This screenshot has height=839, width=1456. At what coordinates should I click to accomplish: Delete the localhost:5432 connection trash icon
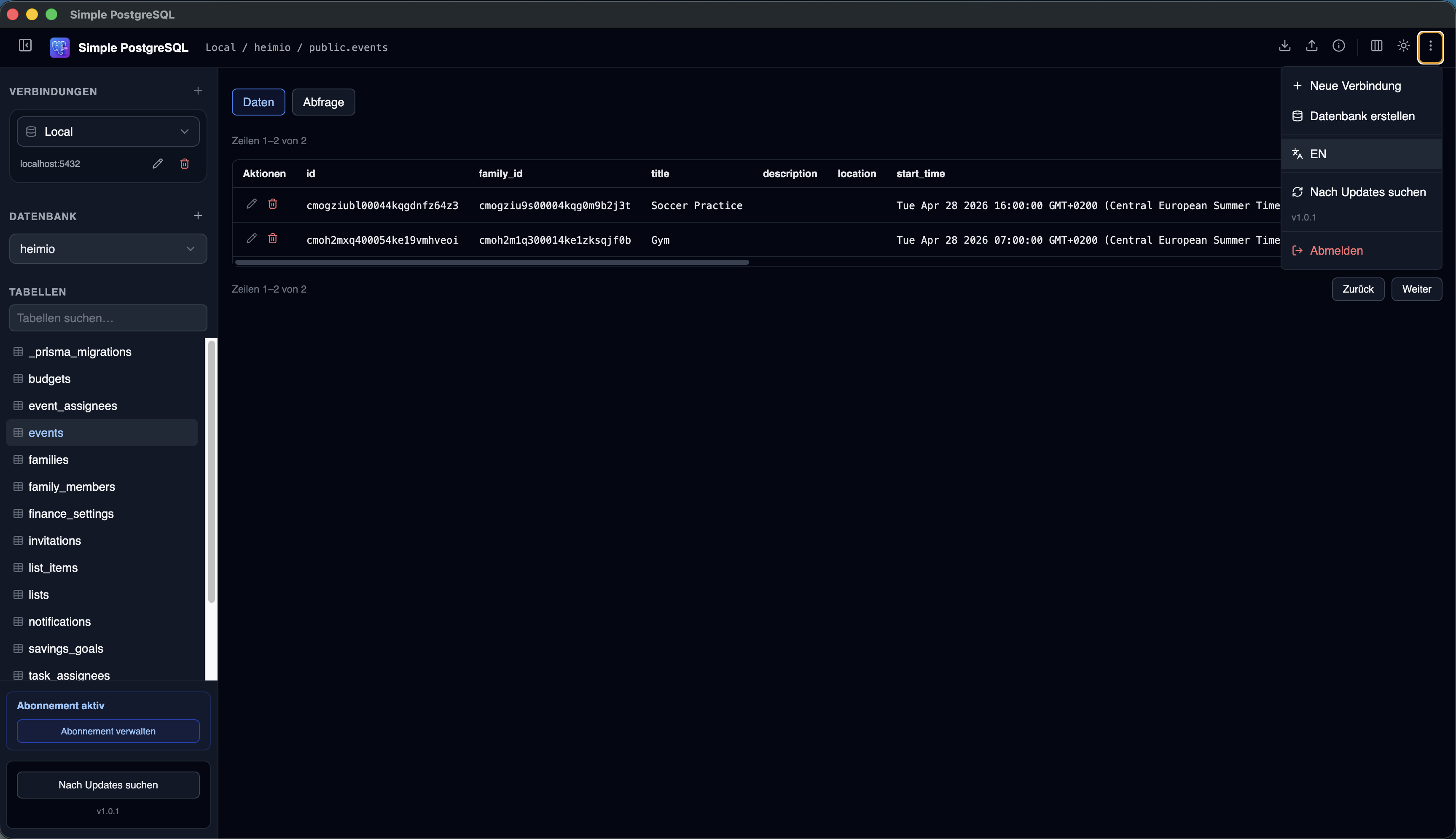(x=184, y=164)
